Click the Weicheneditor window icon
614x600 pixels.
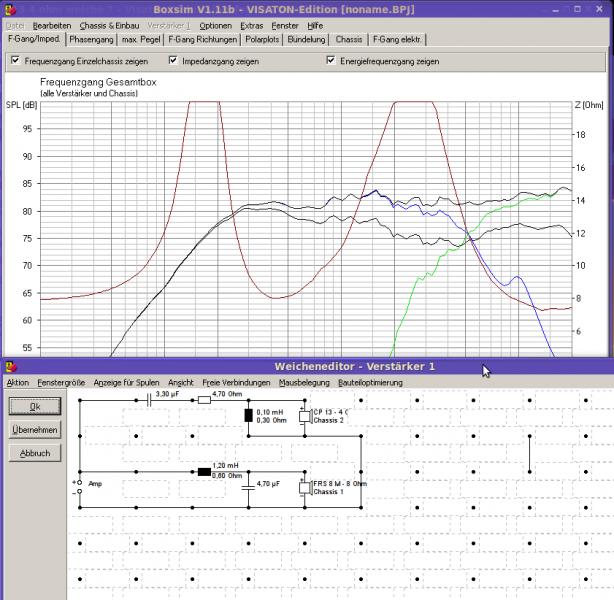11,367
